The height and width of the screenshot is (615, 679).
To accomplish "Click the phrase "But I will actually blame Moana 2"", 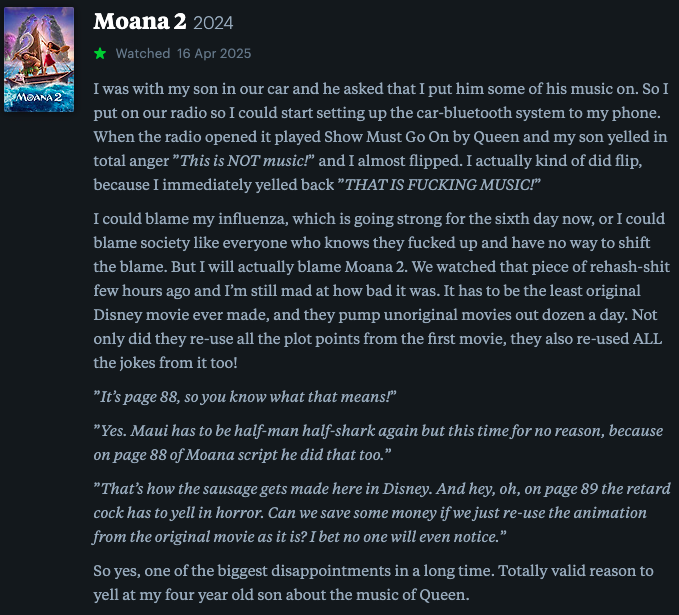I will 289,267.
